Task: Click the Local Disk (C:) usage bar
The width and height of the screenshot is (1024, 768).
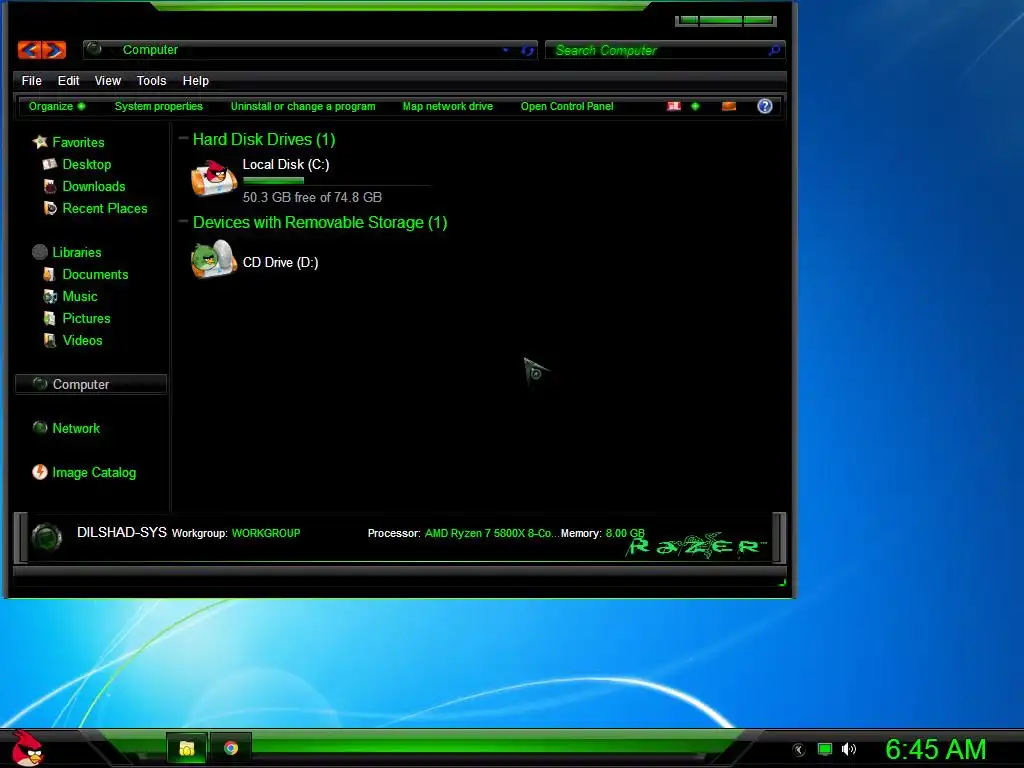Action: [337, 180]
